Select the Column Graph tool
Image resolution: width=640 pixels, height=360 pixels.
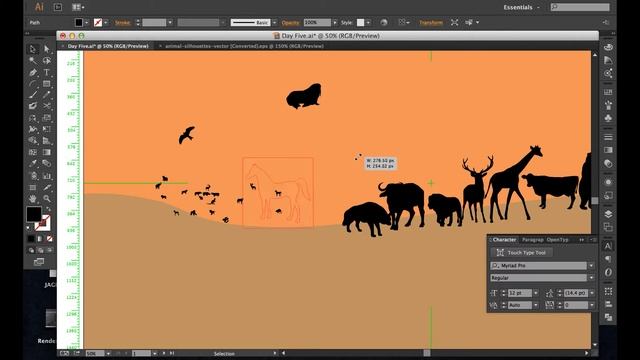pyautogui.click(x=47, y=176)
